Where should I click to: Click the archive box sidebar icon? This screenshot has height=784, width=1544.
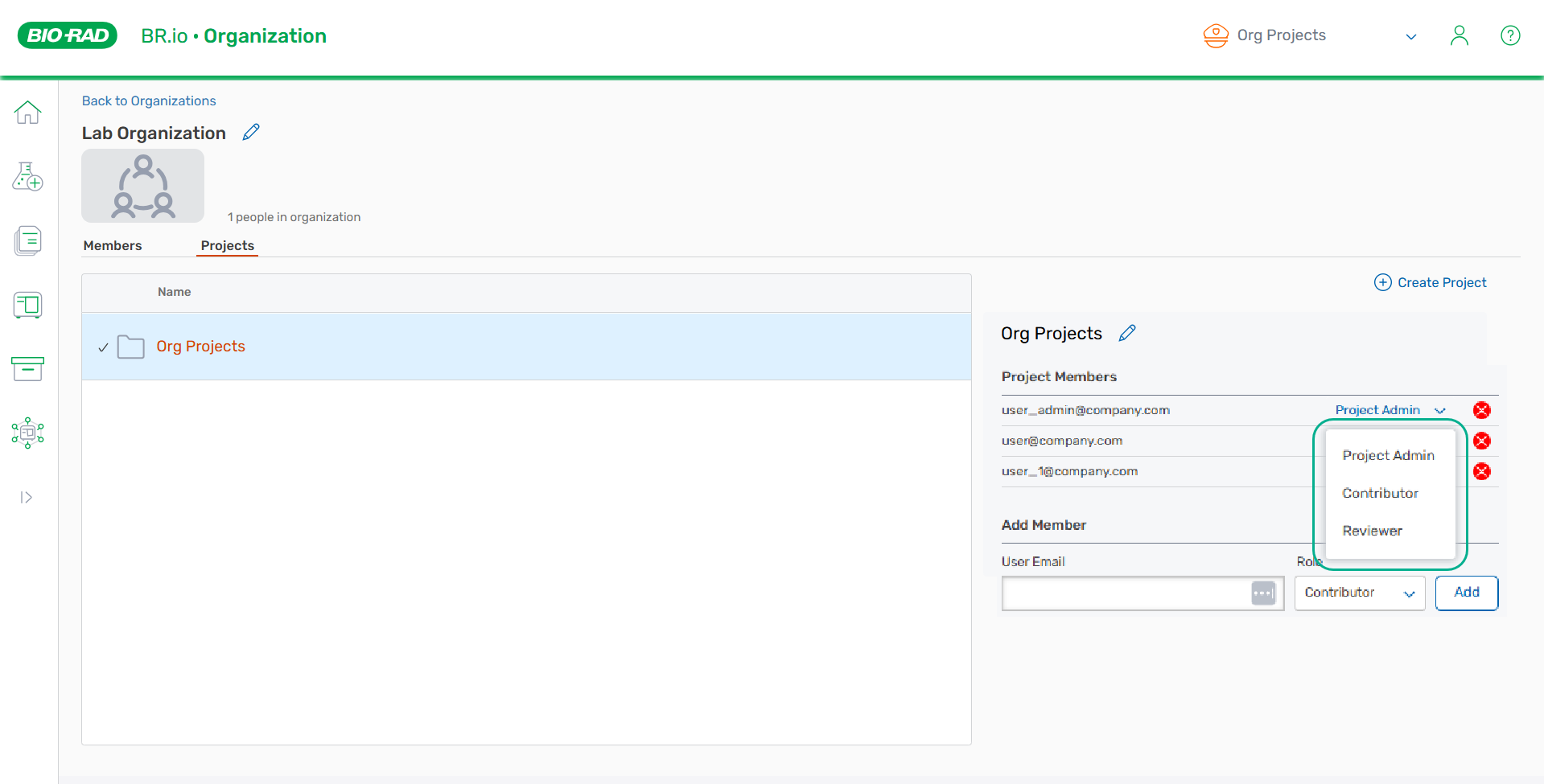click(27, 369)
